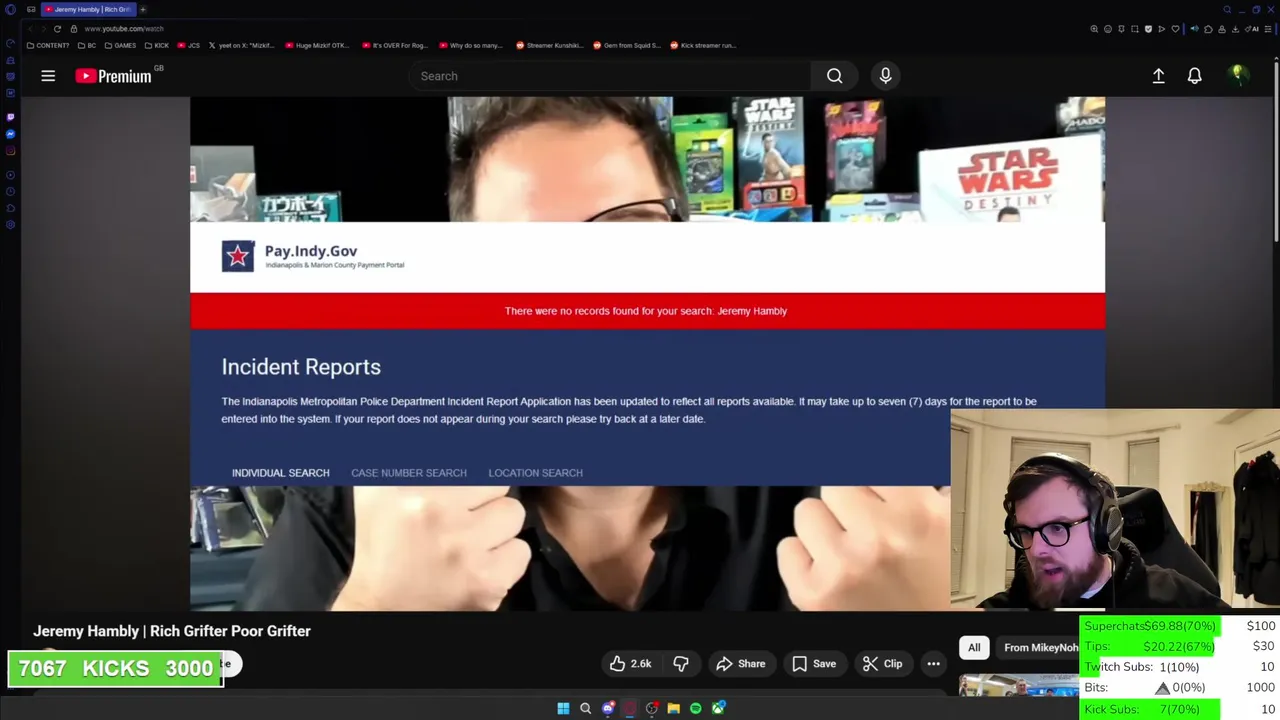Screen dimensions: 1280x720
Task: Open the 'Huge Mizkif OTK' bookmark
Action: pyautogui.click(x=318, y=45)
